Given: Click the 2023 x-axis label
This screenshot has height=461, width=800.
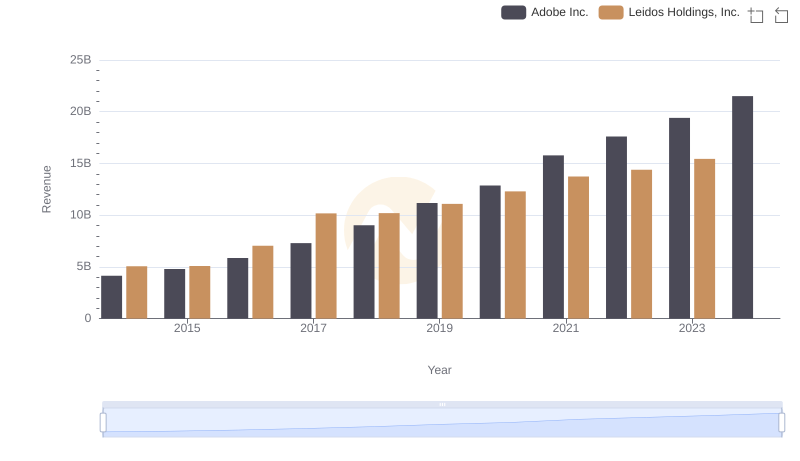Looking at the screenshot, I should (691, 328).
